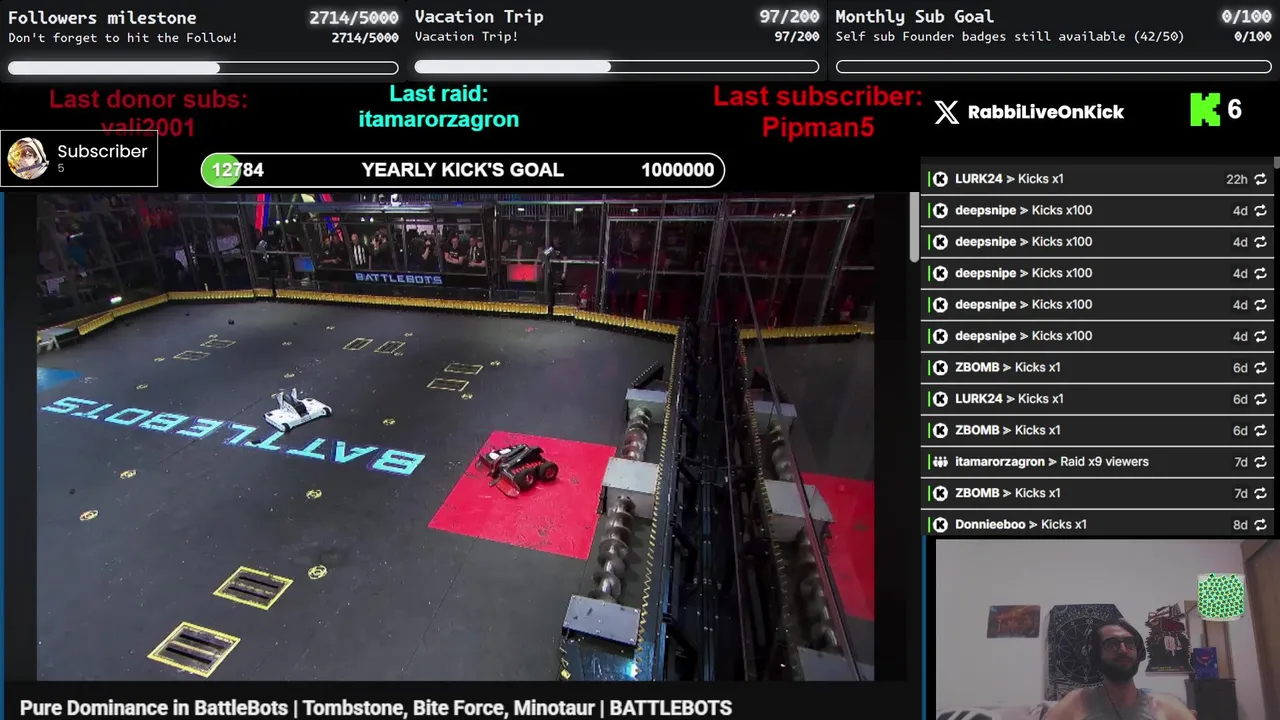
Task: Click last subscriber name 'Pipman5'
Action: coord(818,128)
